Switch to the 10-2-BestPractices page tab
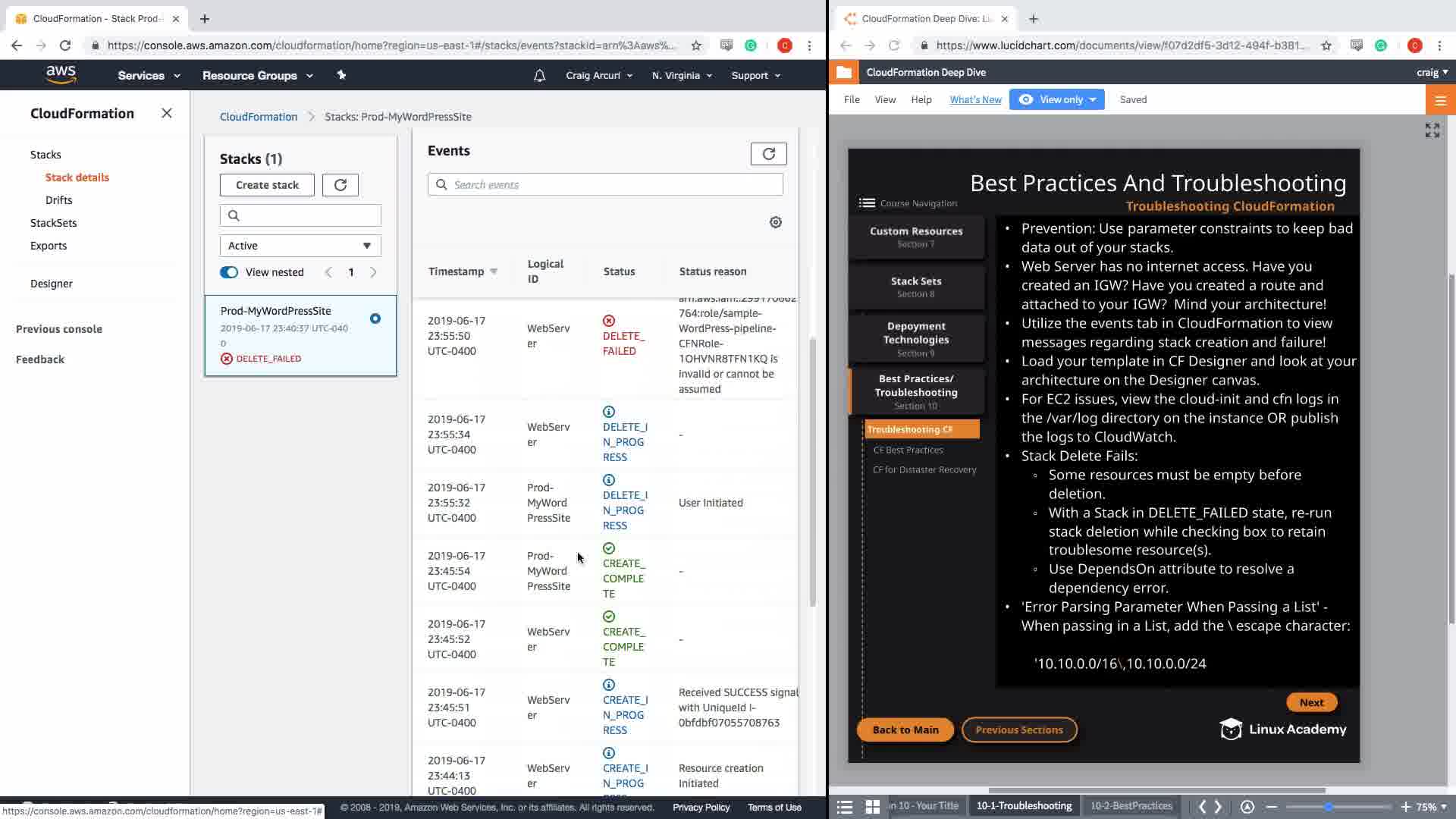 pyautogui.click(x=1131, y=806)
